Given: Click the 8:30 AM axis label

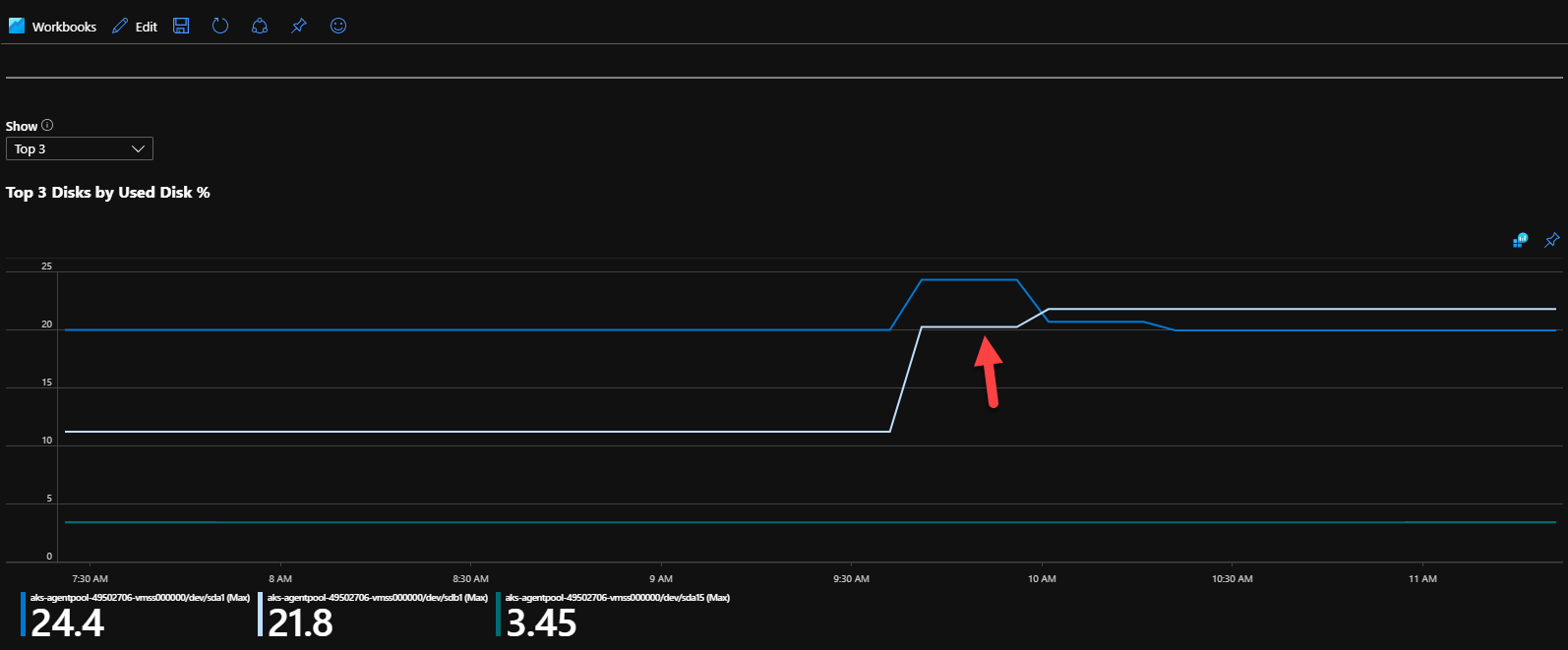Looking at the screenshot, I should pyautogui.click(x=470, y=578).
